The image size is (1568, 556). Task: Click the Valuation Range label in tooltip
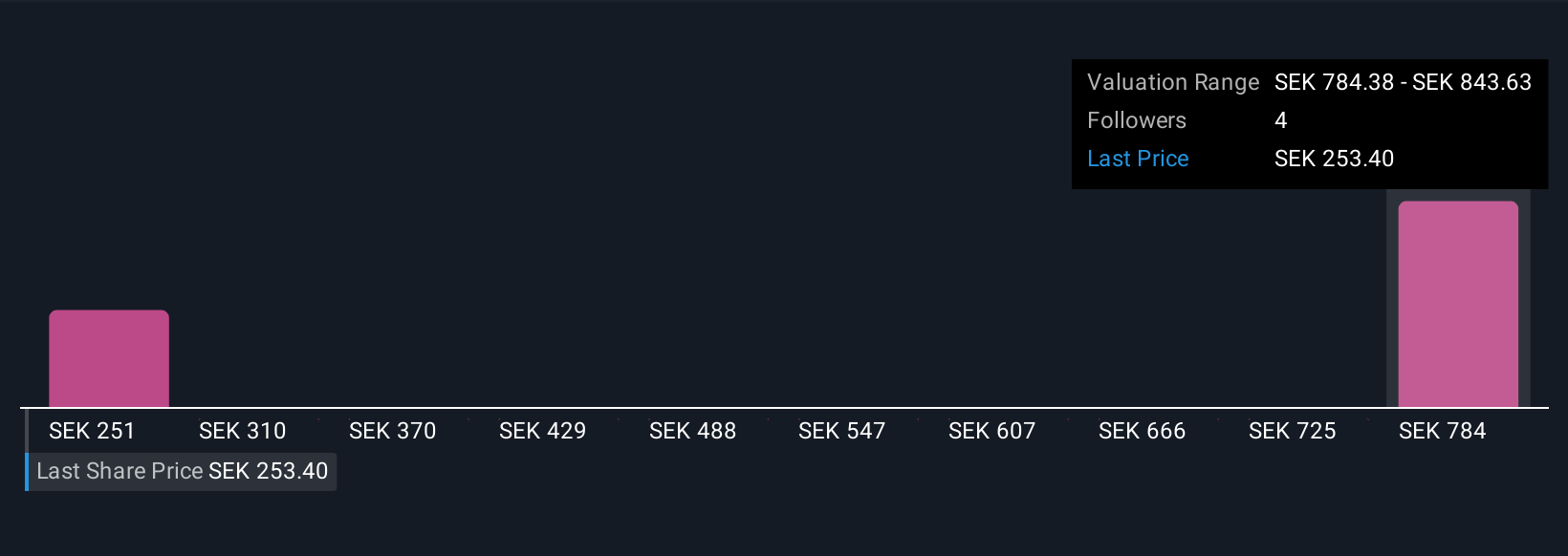click(x=1173, y=82)
